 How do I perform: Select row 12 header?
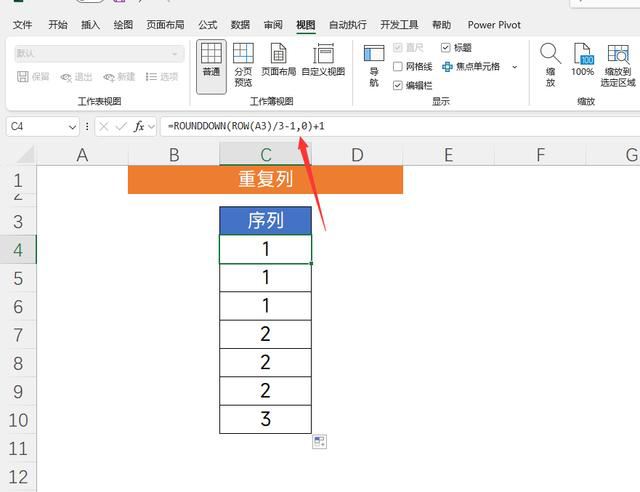(x=18, y=476)
